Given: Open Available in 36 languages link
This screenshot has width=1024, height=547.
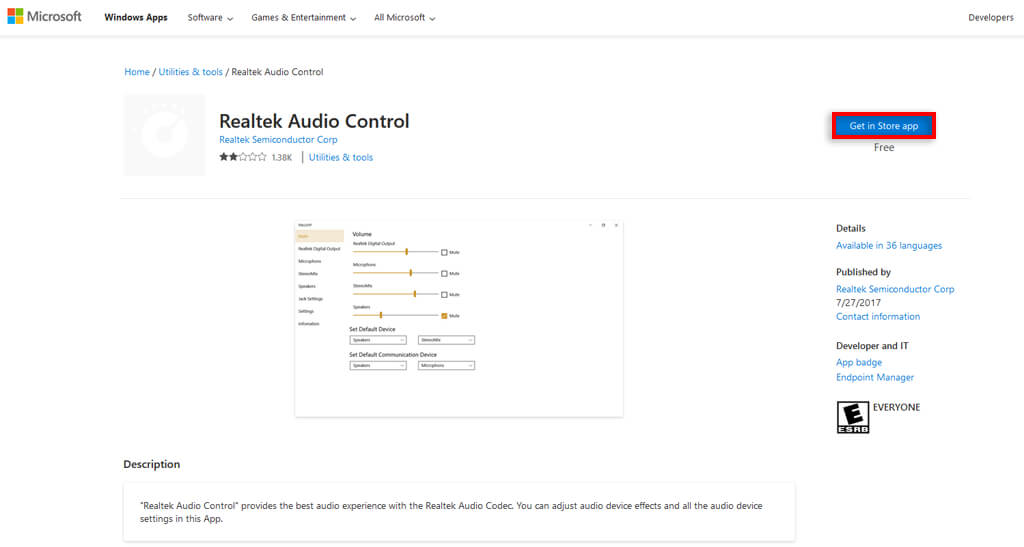Looking at the screenshot, I should (889, 246).
